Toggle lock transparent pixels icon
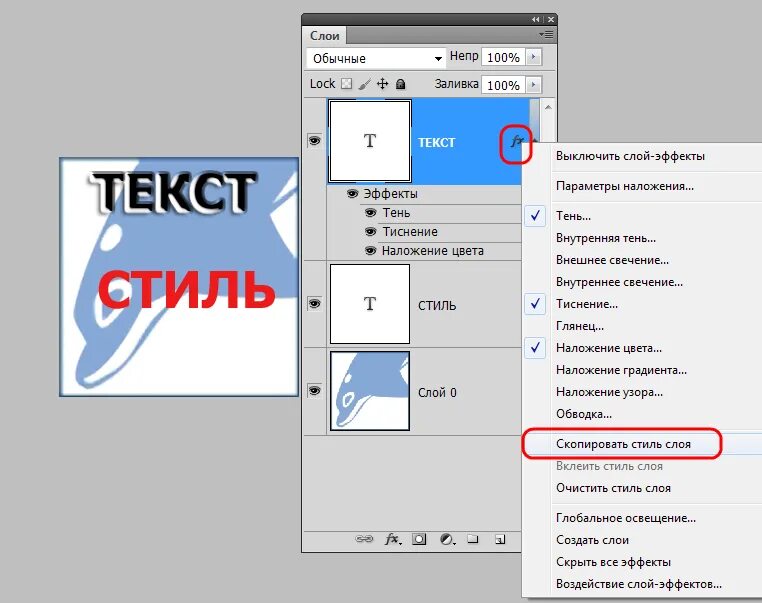This screenshot has width=762, height=603. tap(346, 84)
